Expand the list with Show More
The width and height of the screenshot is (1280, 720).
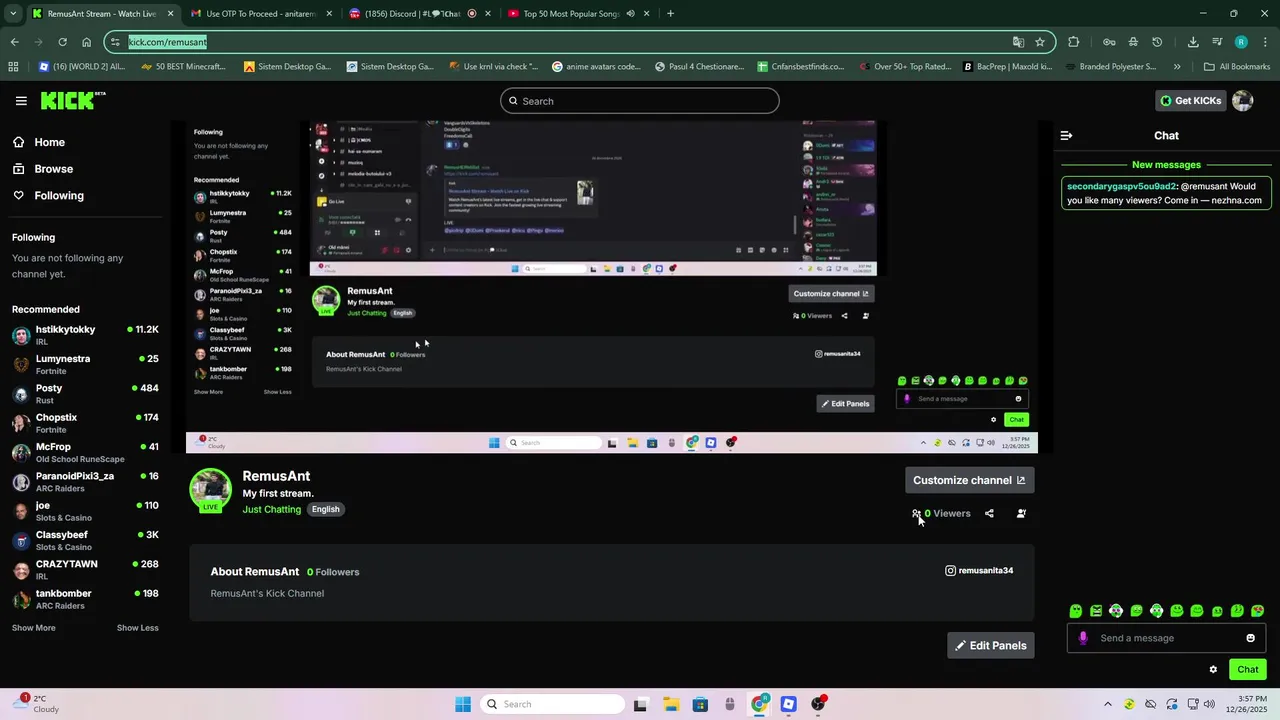[34, 628]
